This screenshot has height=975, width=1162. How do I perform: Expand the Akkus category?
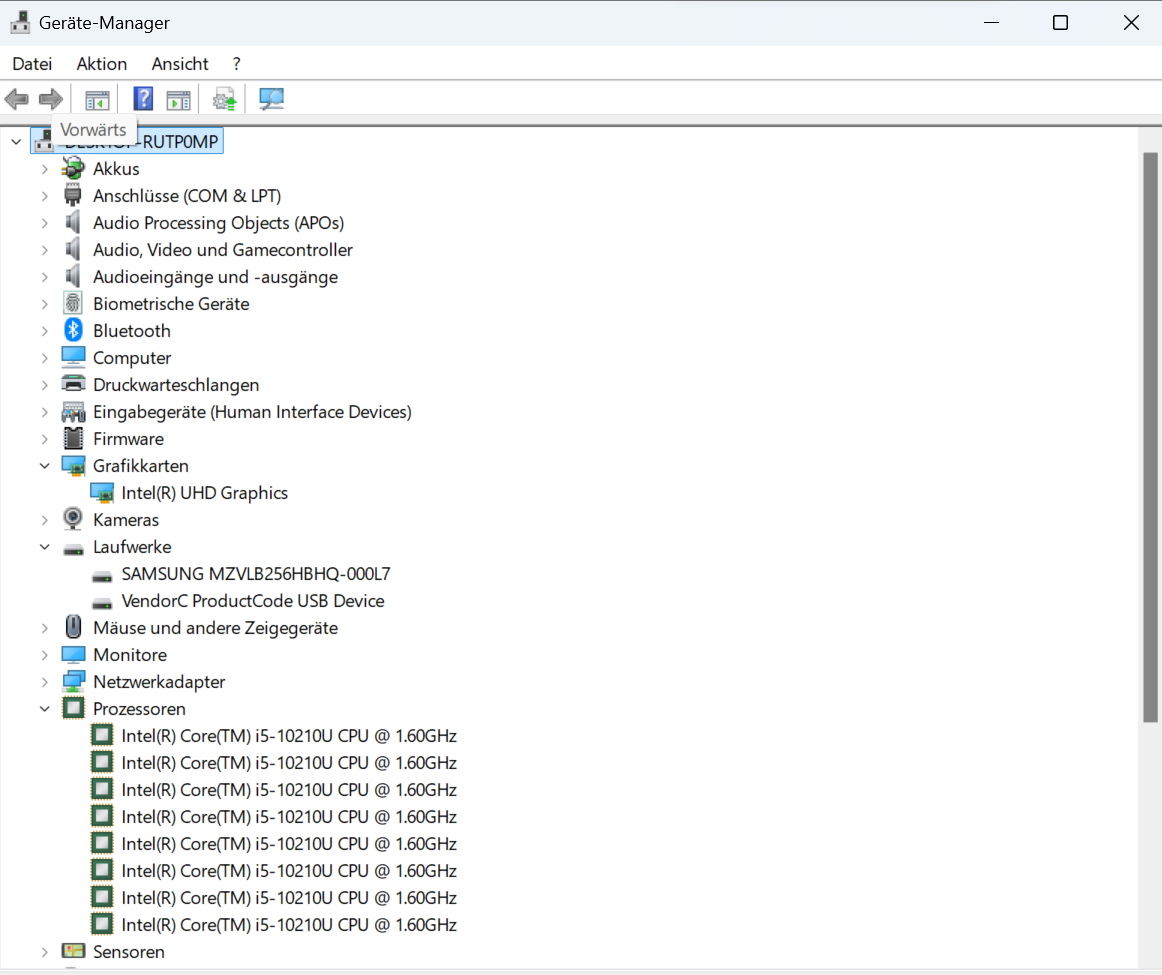[44, 169]
